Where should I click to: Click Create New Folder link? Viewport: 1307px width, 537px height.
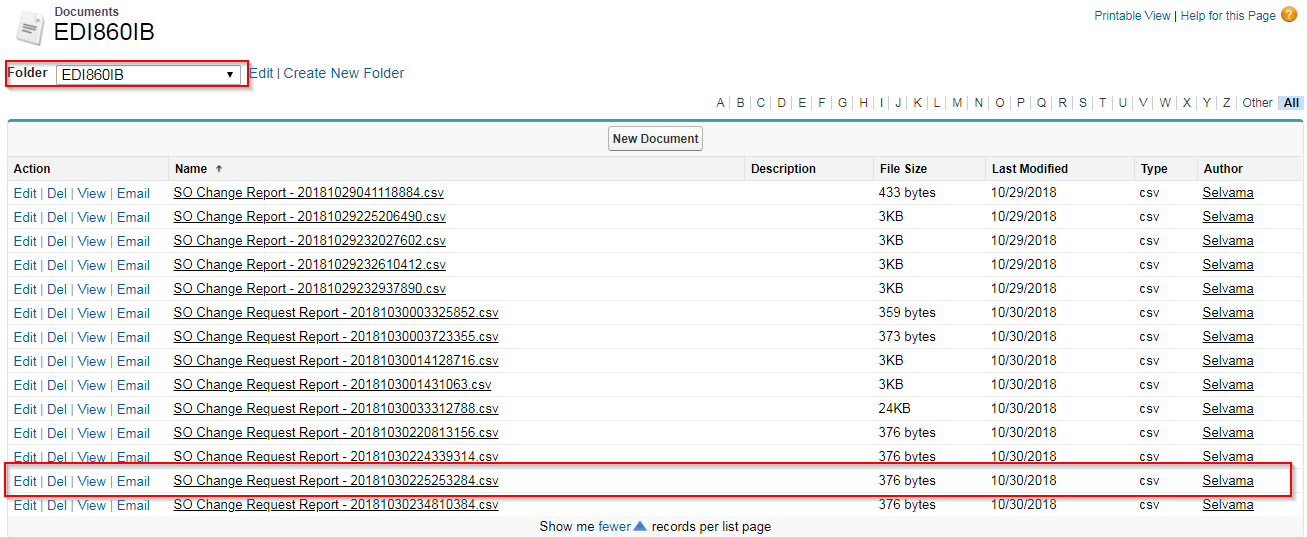344,73
